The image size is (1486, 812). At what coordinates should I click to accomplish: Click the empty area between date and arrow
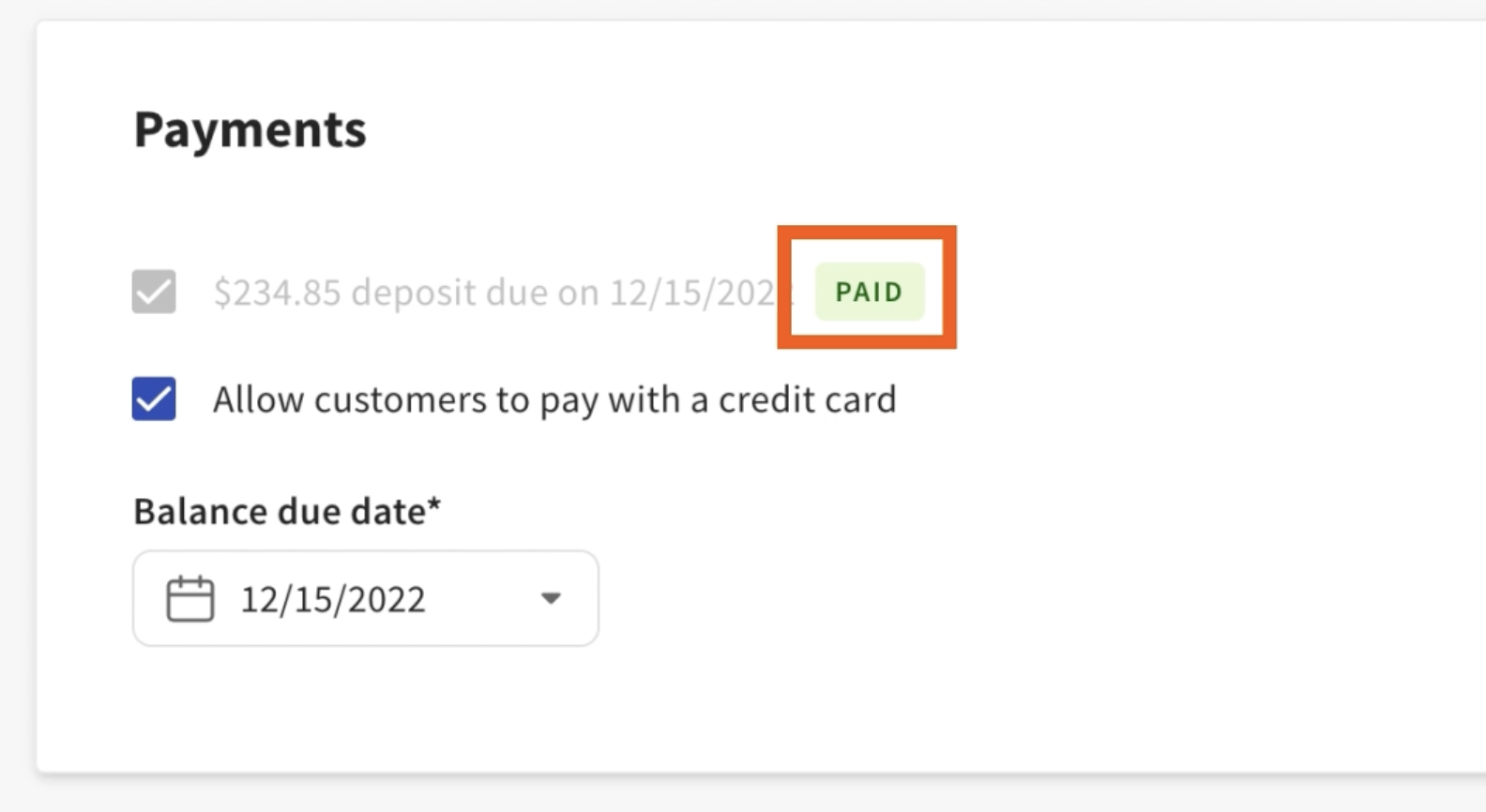pos(483,598)
